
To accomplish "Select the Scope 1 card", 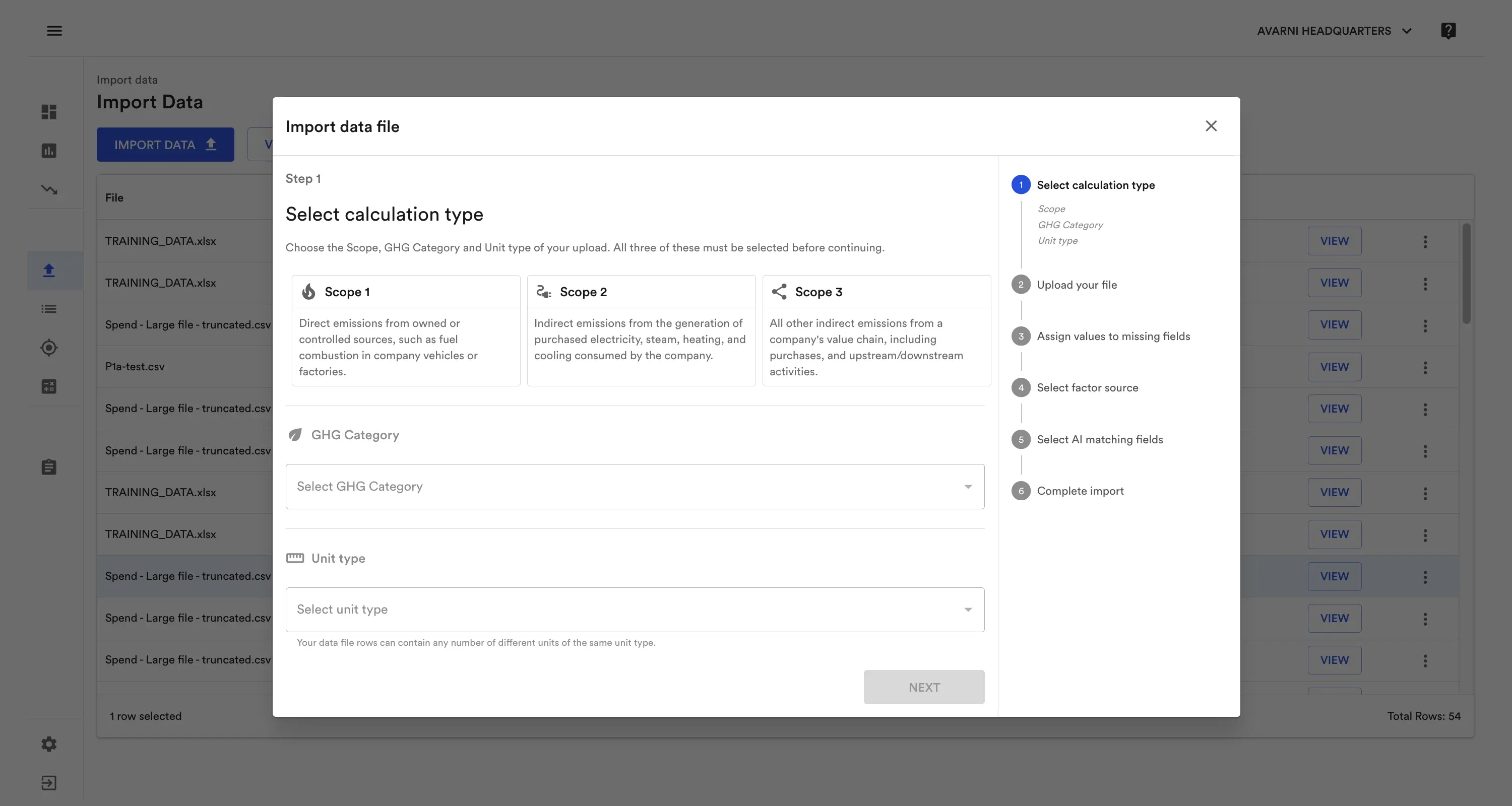I will click(406, 331).
